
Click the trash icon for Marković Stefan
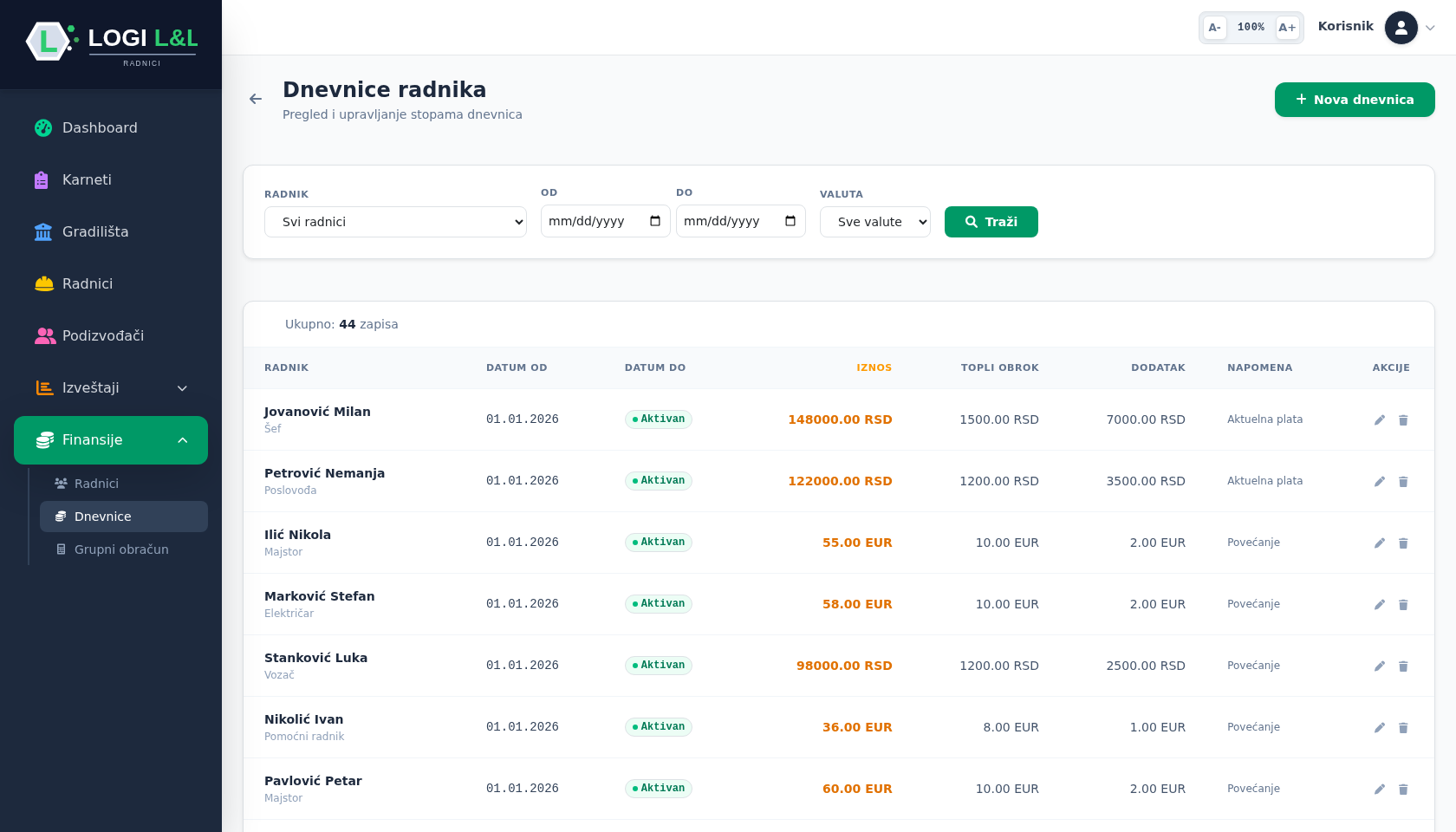click(1403, 605)
